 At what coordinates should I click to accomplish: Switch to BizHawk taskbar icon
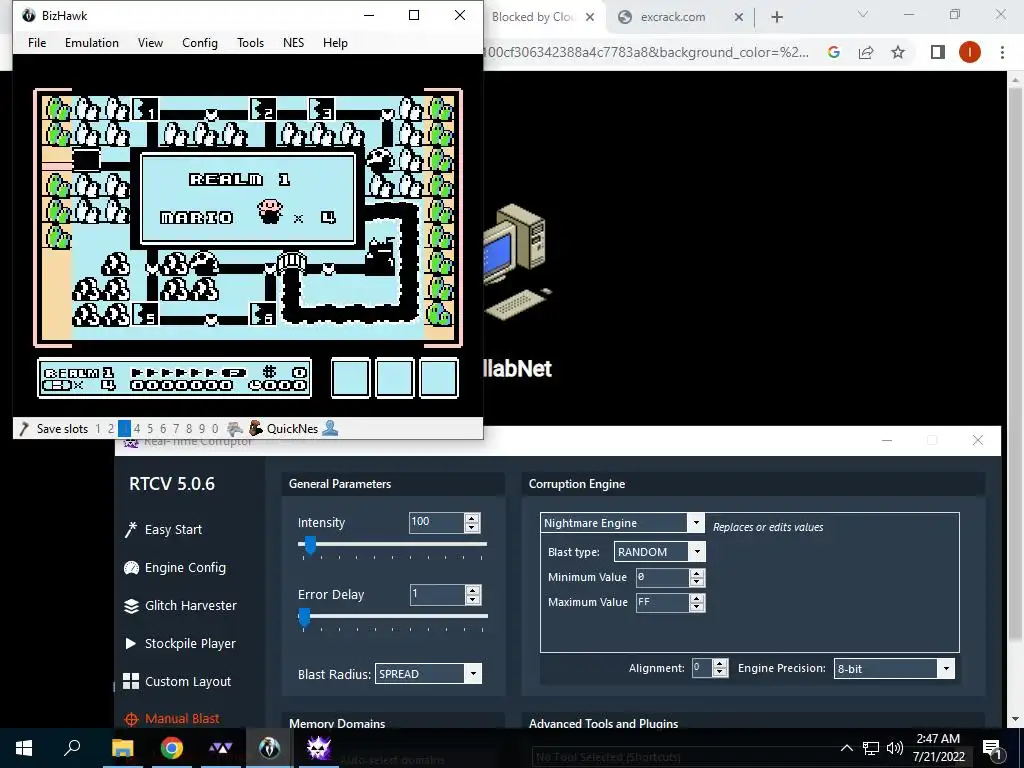click(x=270, y=748)
